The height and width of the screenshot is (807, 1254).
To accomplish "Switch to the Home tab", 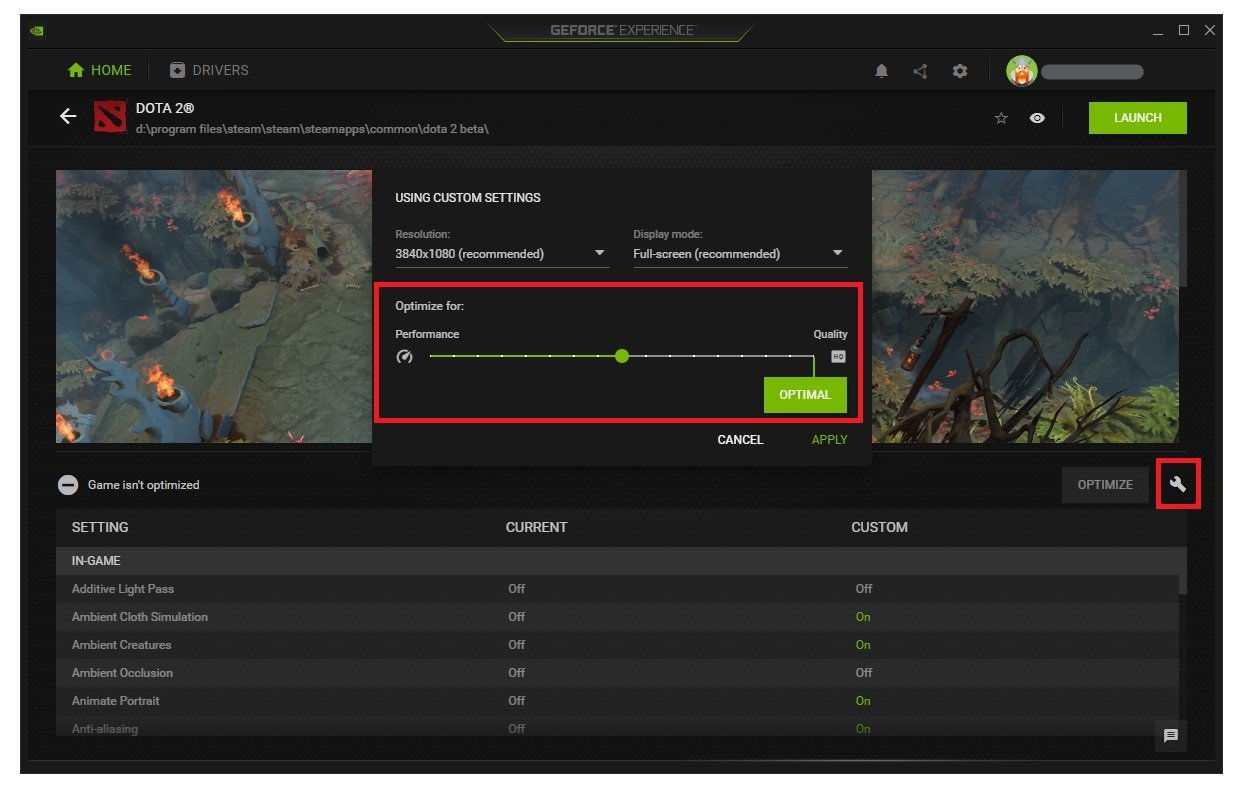I will tap(99, 70).
